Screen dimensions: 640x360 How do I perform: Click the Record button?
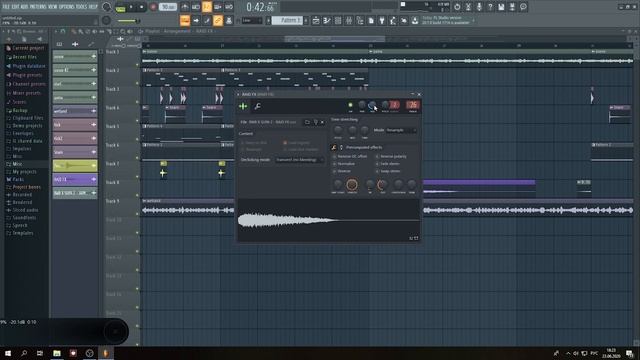153,7
